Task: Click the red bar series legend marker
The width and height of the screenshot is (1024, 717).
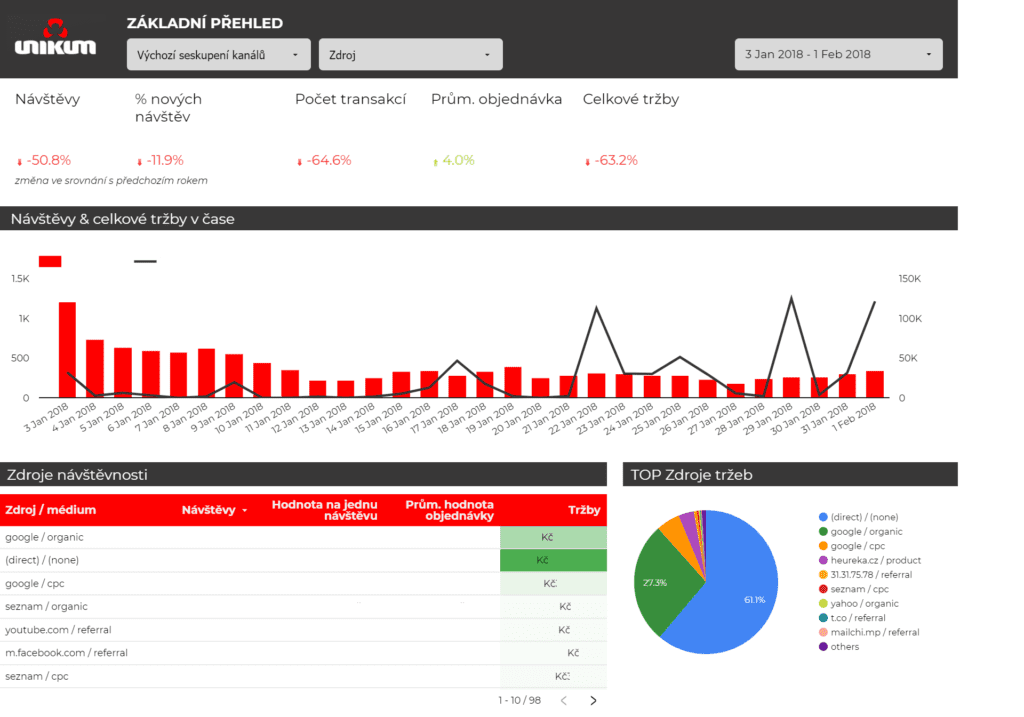Action: 50,261
